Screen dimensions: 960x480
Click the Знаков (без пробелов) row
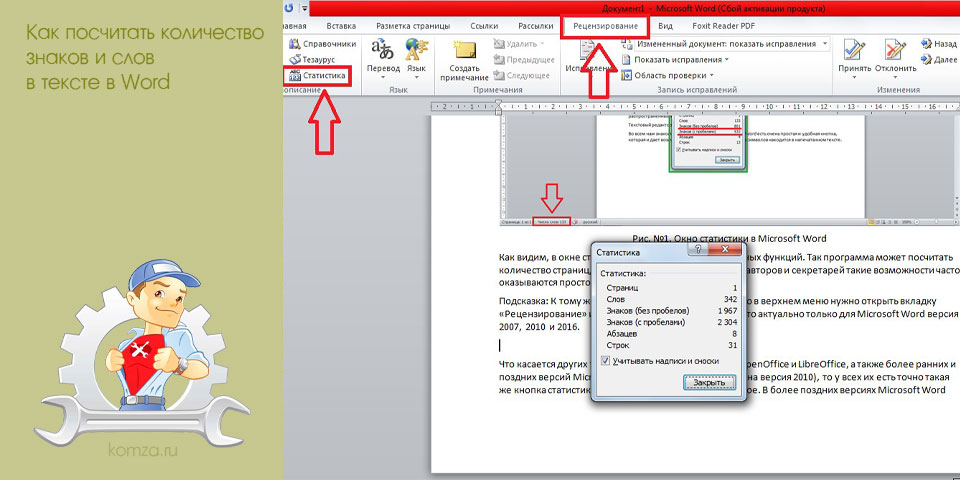pyautogui.click(x=672, y=310)
